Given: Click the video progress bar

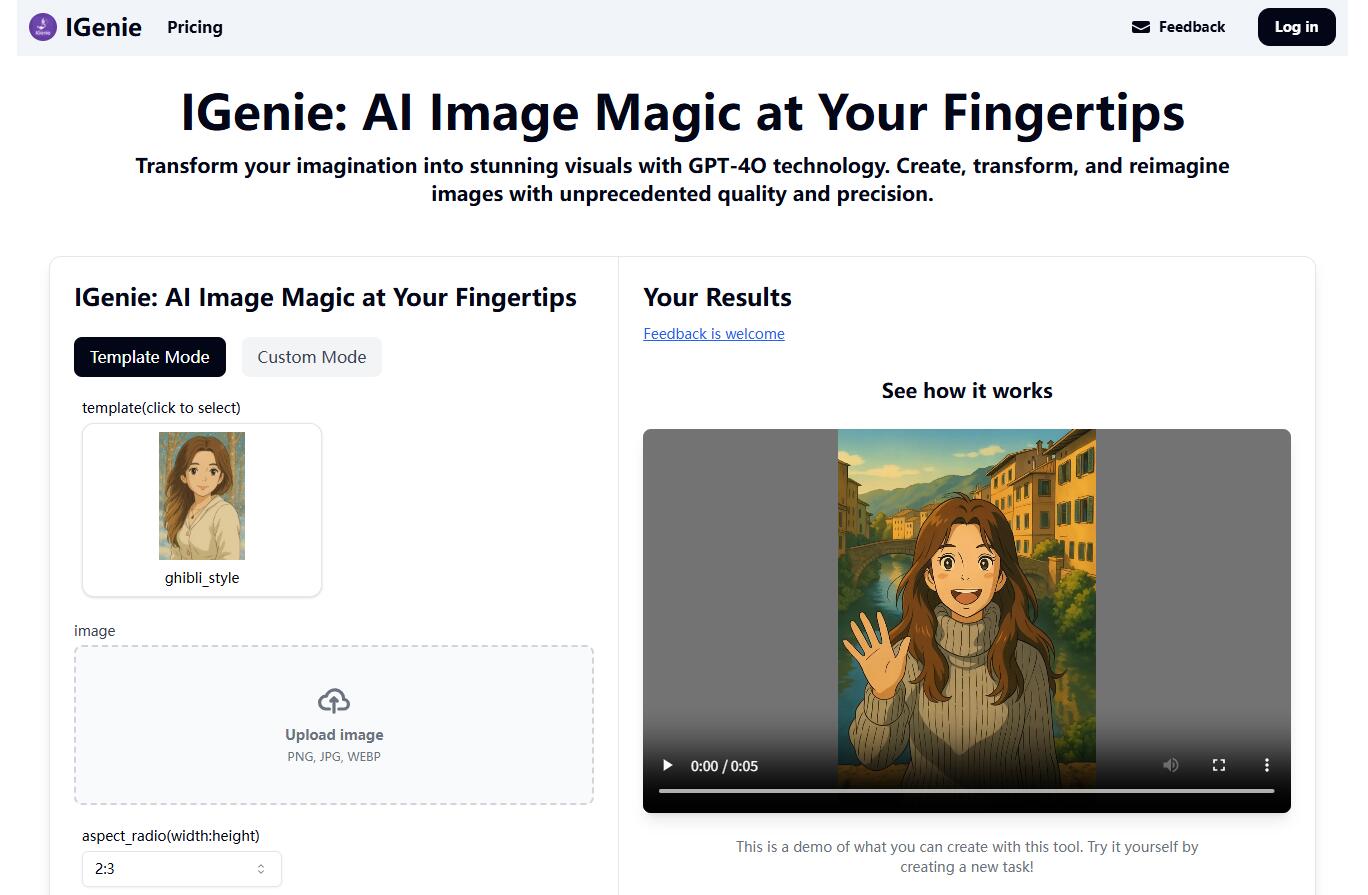Looking at the screenshot, I should (967, 791).
